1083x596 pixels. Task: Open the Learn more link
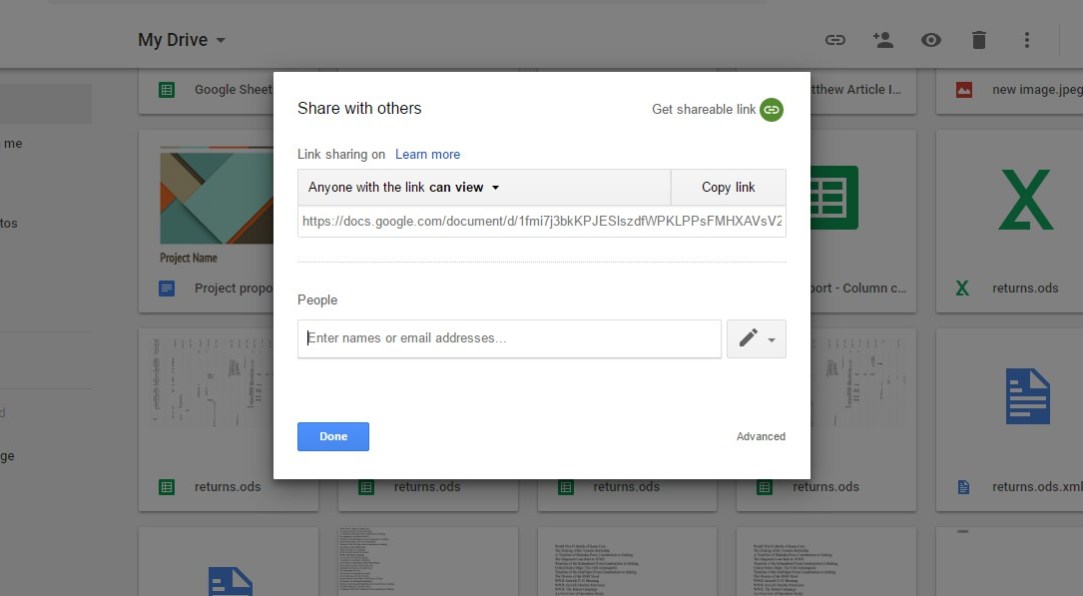click(427, 154)
